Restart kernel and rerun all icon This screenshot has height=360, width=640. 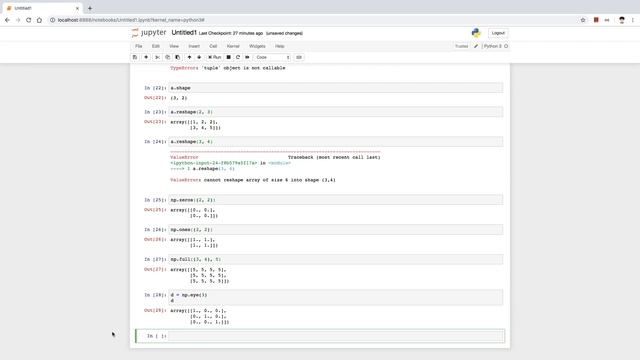(x=247, y=57)
